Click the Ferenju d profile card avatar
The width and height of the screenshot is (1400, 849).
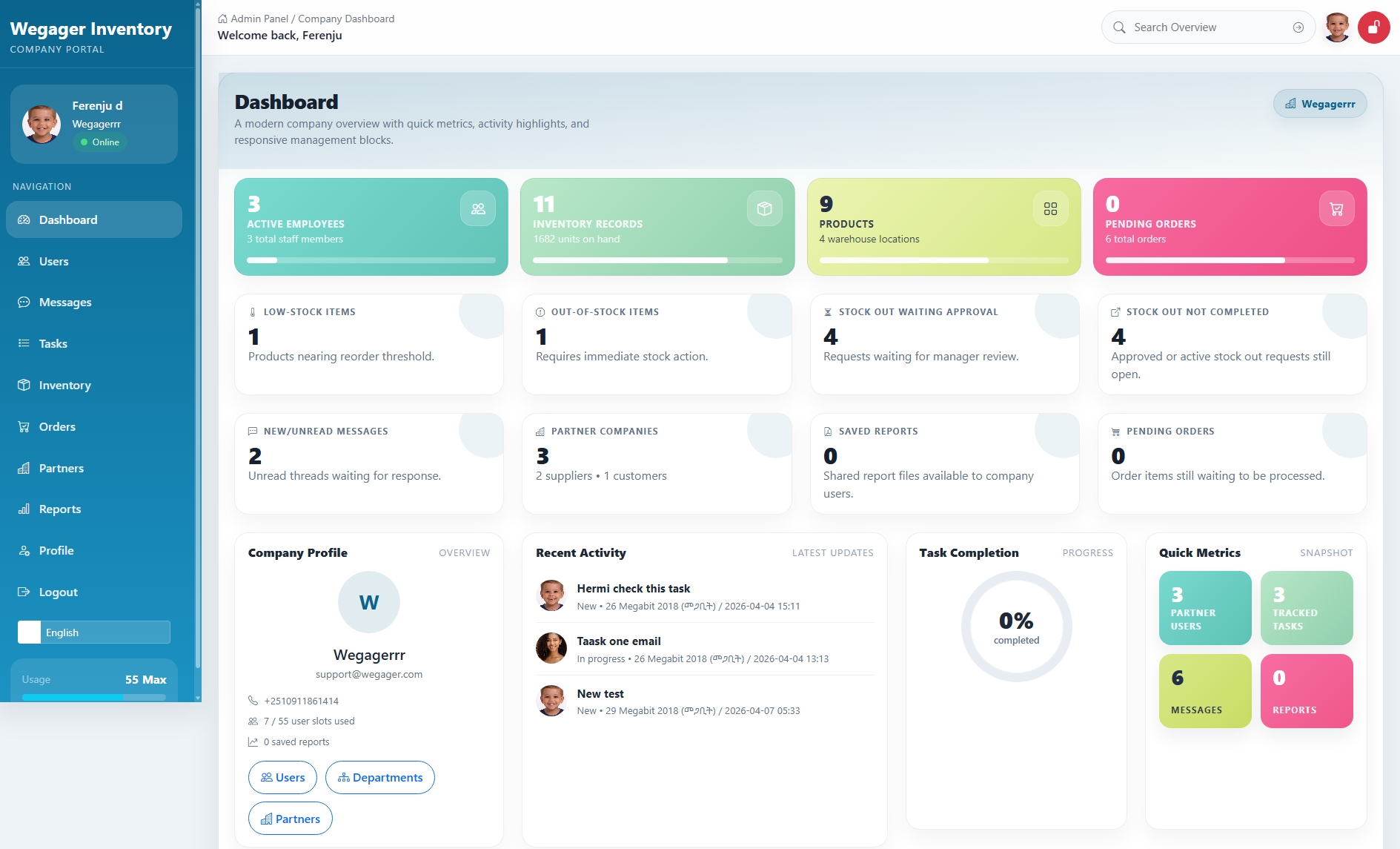click(42, 124)
